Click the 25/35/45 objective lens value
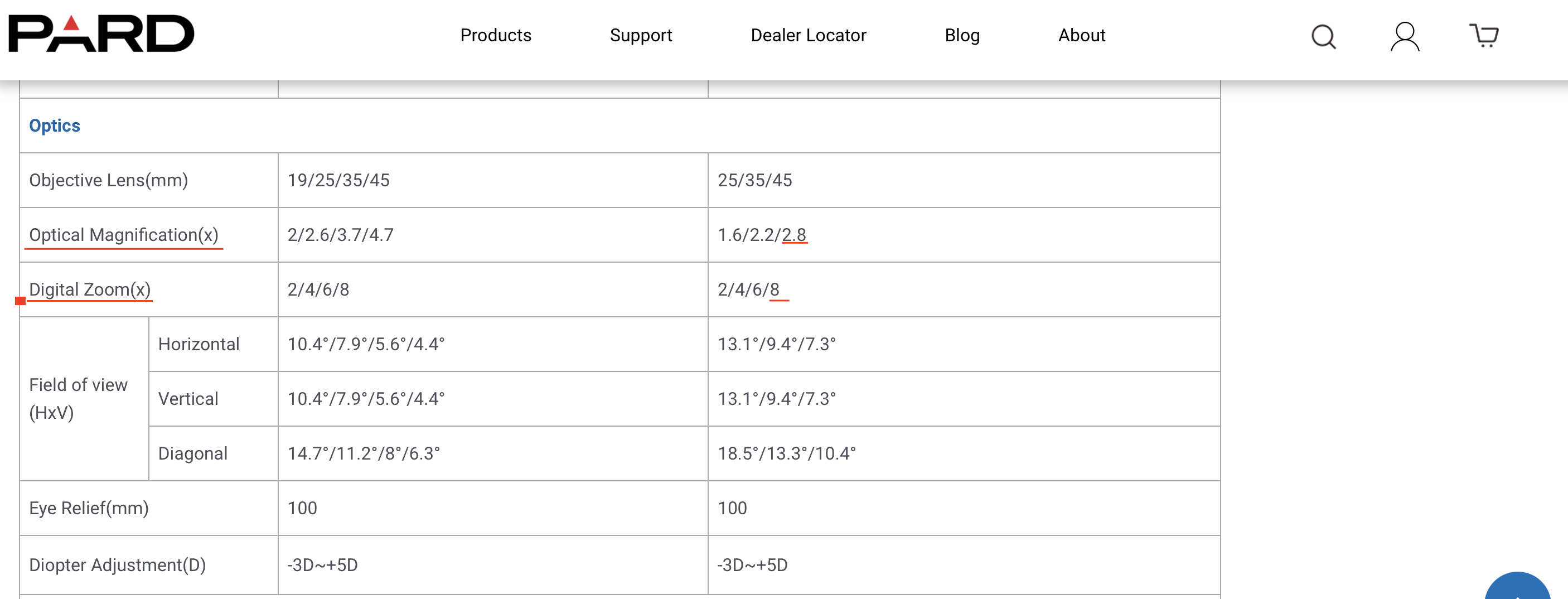Viewport: 1568px width, 599px height. coord(755,180)
